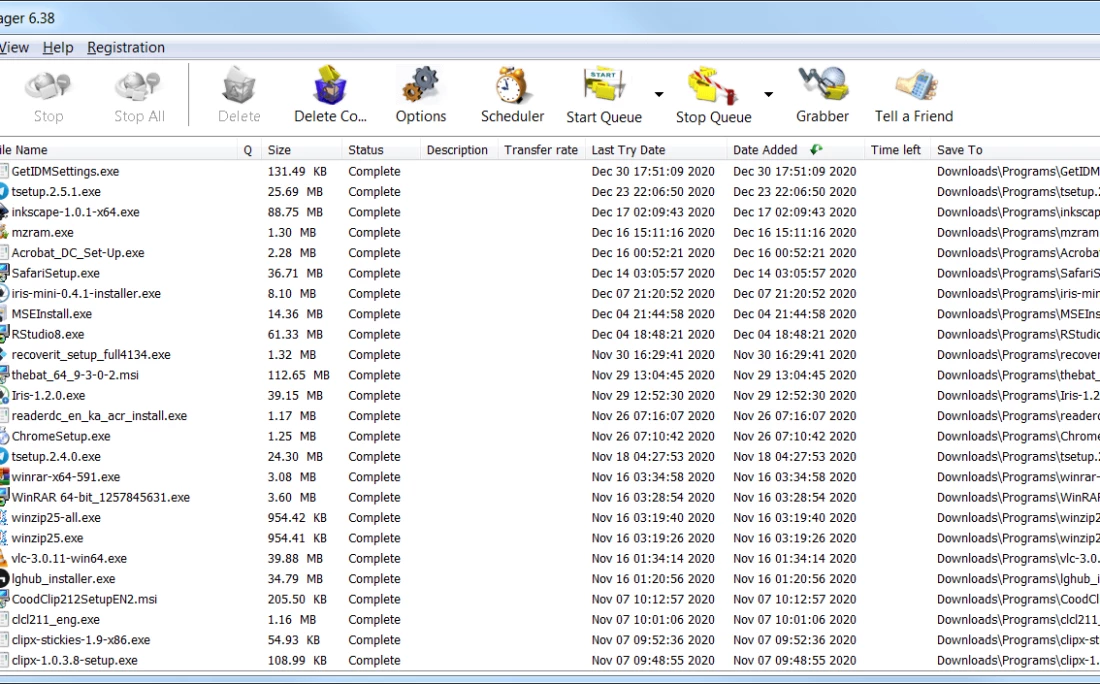Open Options gear icon

(420, 87)
